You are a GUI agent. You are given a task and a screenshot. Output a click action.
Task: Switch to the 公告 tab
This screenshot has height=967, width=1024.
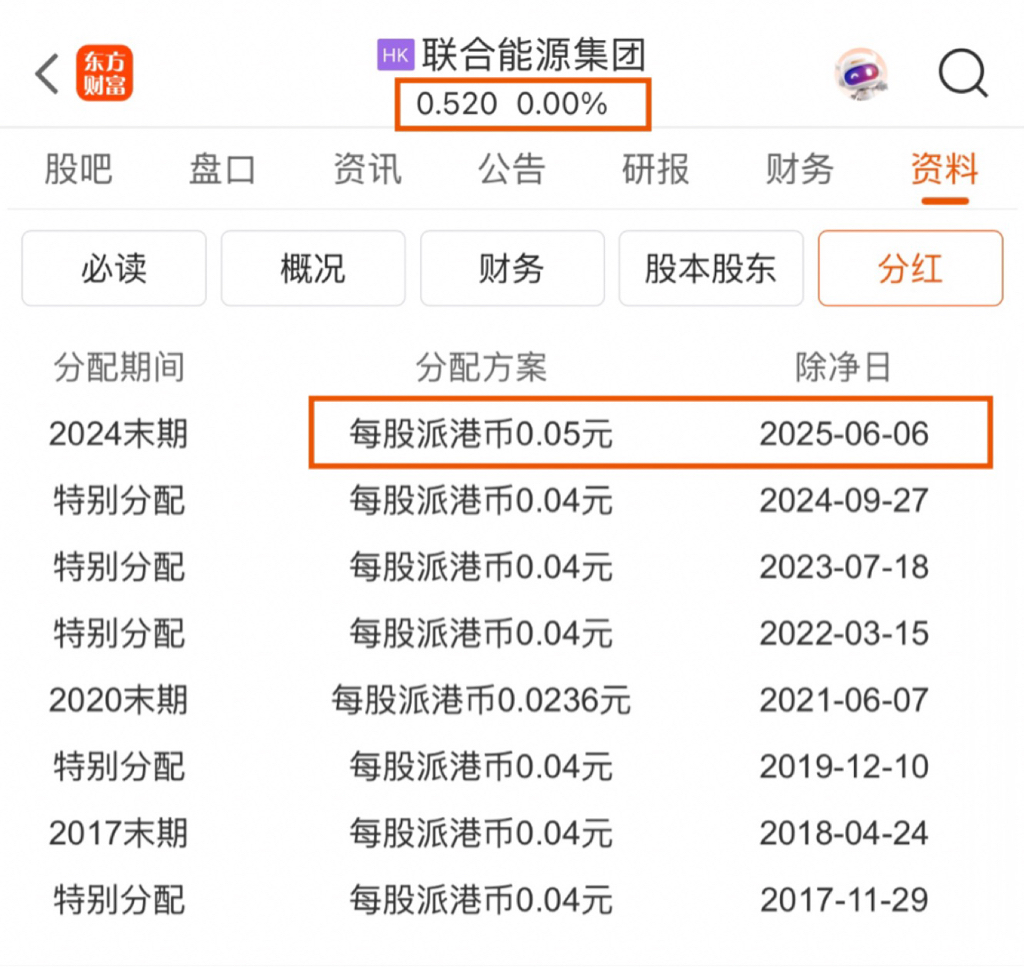coord(511,169)
